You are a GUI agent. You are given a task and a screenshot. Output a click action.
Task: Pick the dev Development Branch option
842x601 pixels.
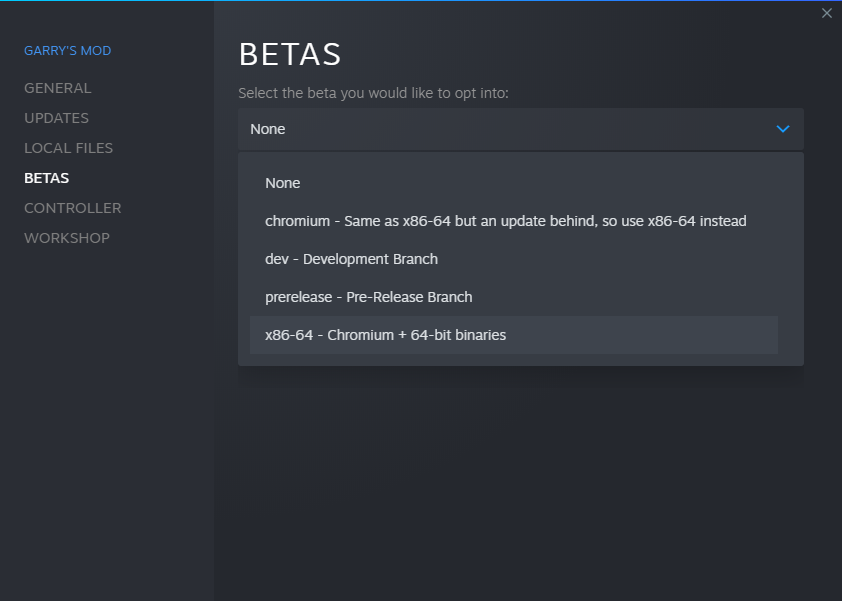coord(513,259)
